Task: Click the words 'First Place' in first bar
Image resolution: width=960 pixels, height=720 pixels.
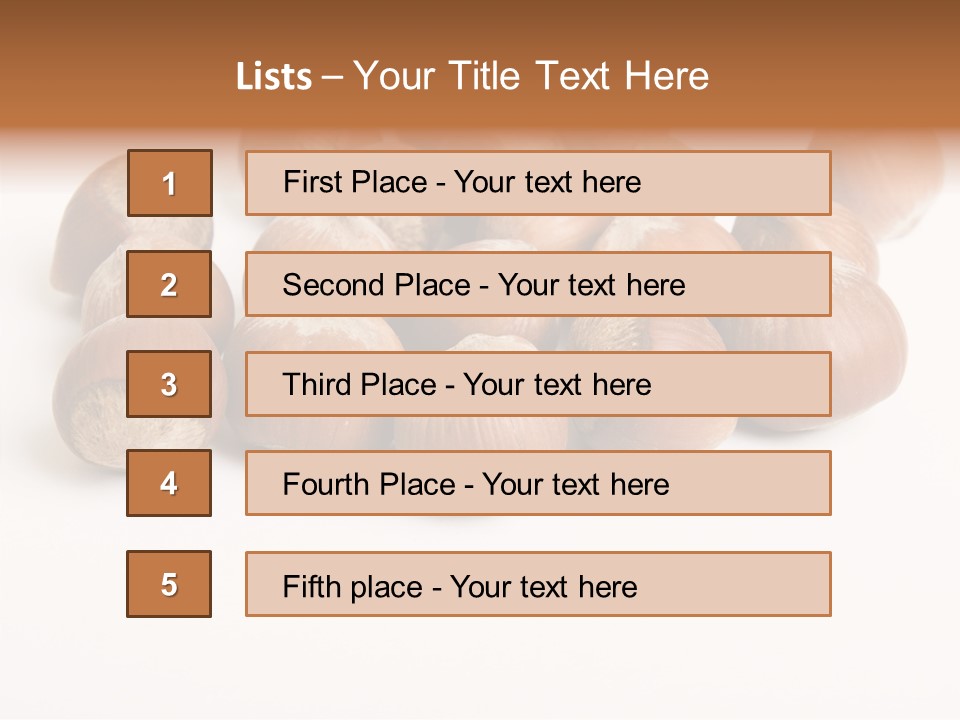Action: pos(355,182)
